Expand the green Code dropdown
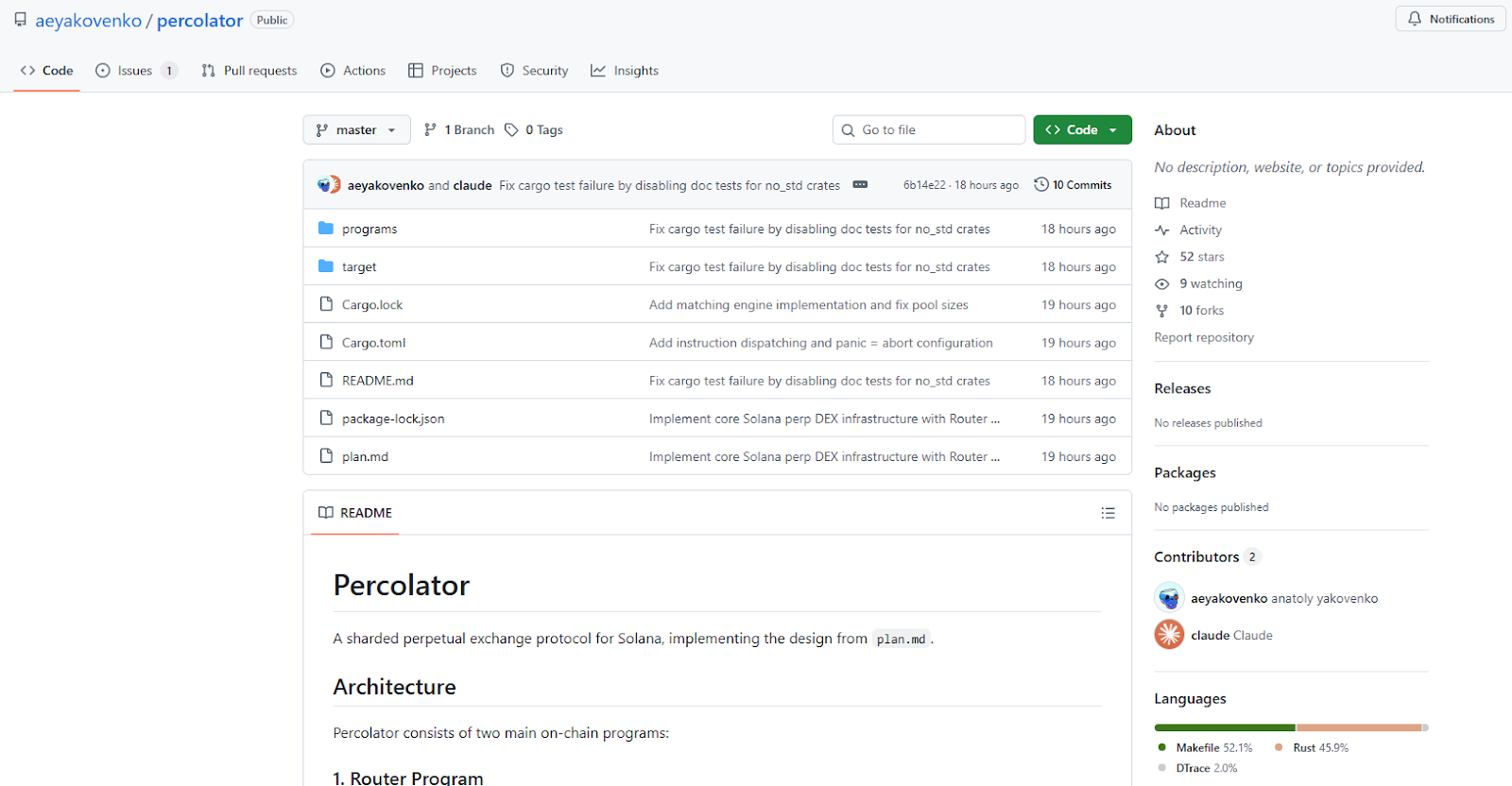1512x786 pixels. (x=1082, y=130)
